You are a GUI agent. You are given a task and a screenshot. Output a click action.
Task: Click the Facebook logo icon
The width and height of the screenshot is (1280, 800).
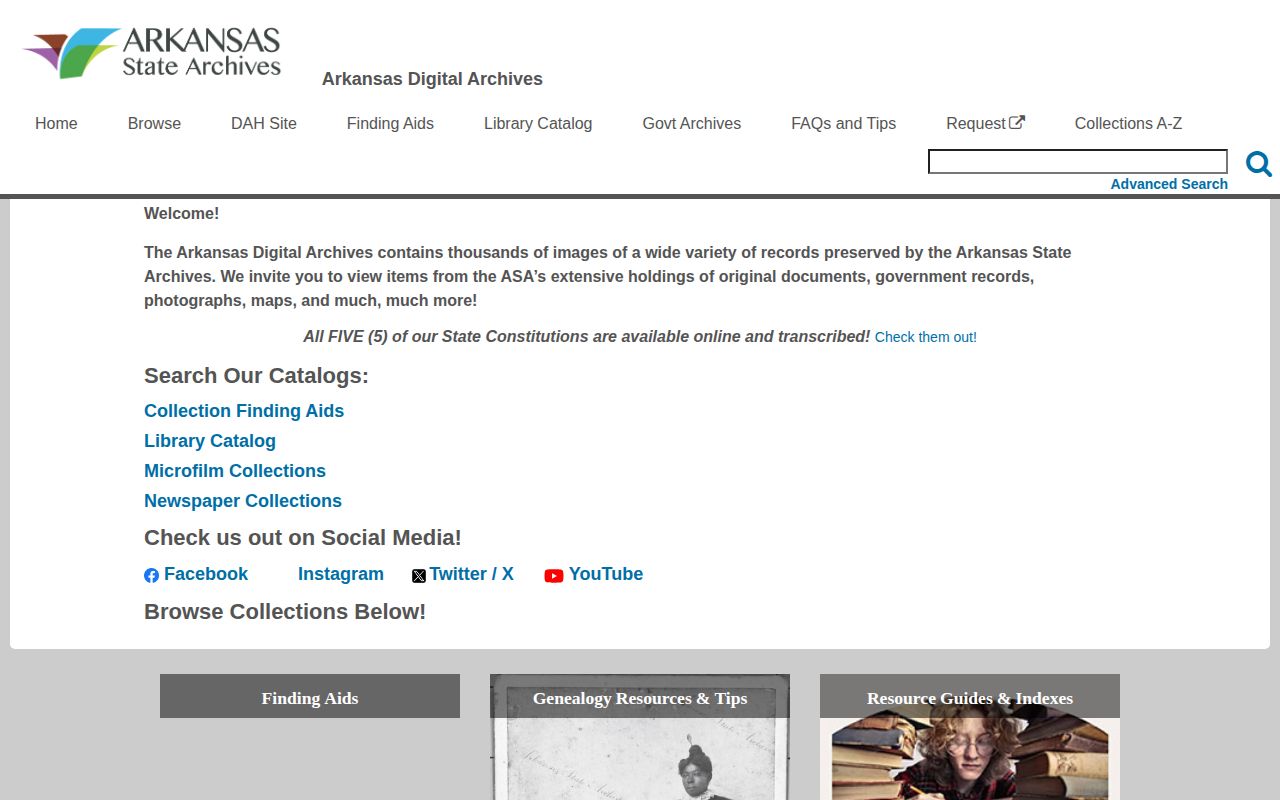click(151, 575)
